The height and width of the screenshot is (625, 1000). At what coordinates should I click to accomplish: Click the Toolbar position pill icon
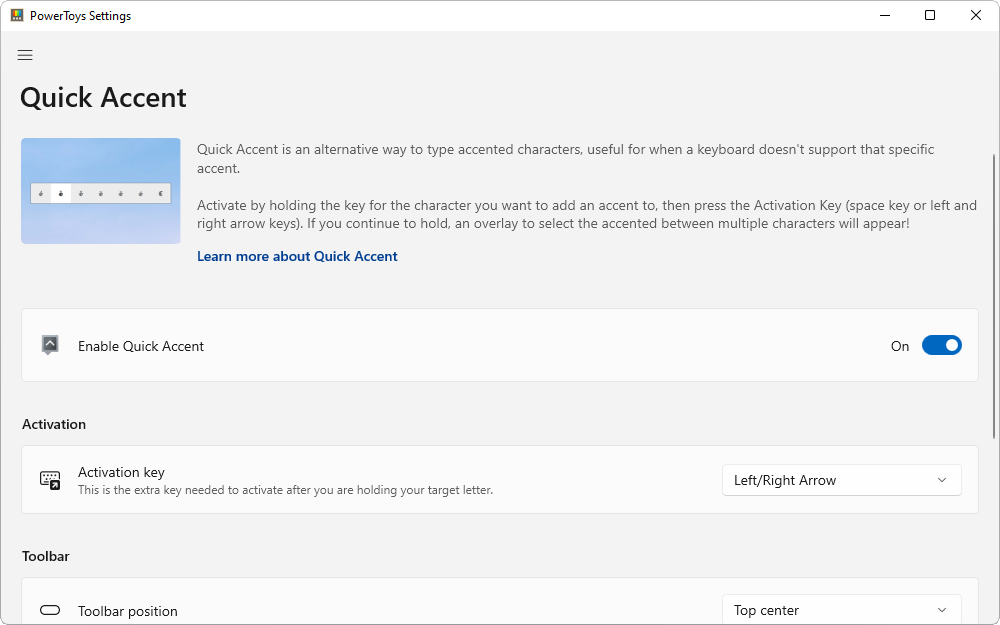[x=50, y=610]
